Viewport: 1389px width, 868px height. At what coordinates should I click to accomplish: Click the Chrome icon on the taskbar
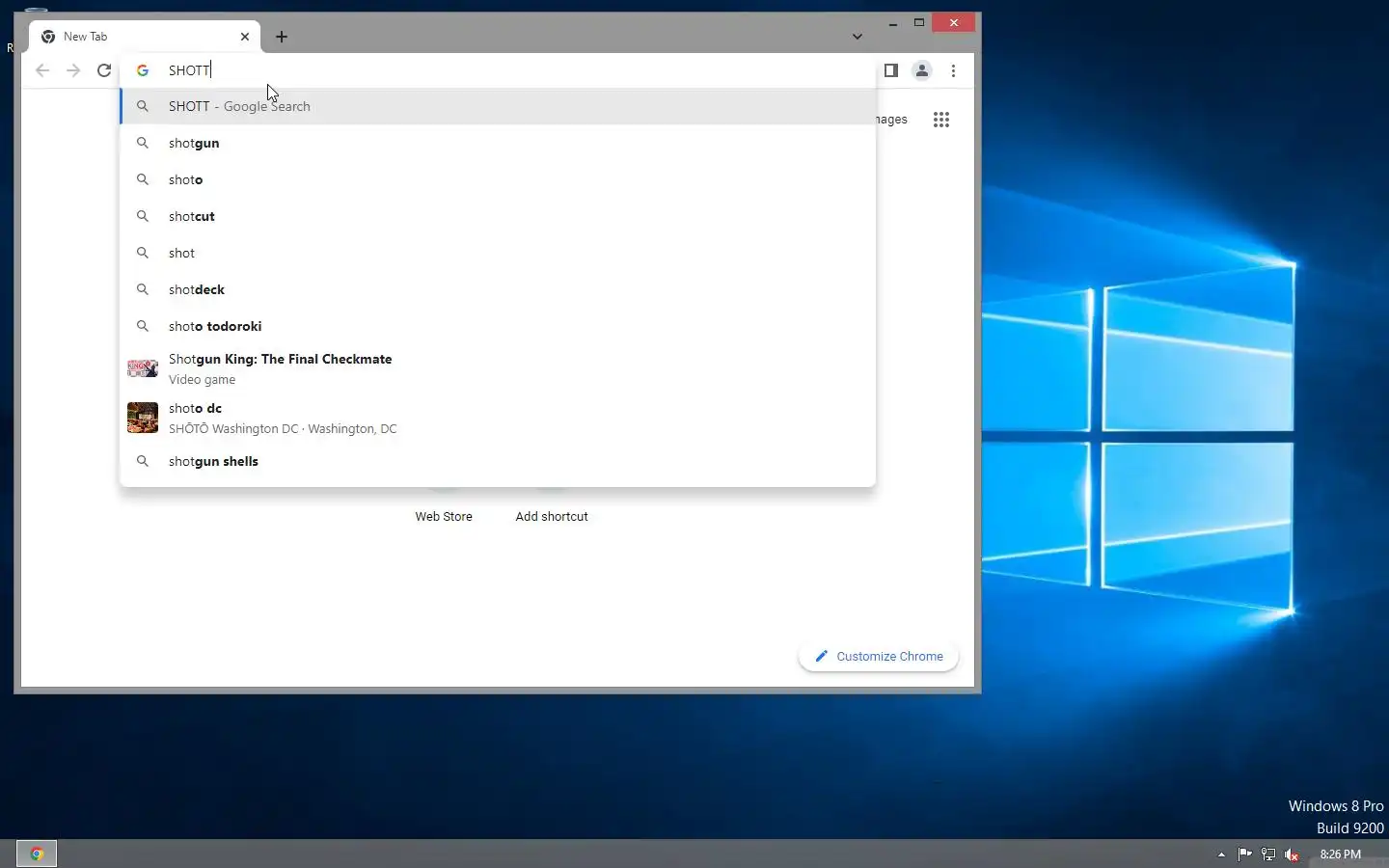37,854
